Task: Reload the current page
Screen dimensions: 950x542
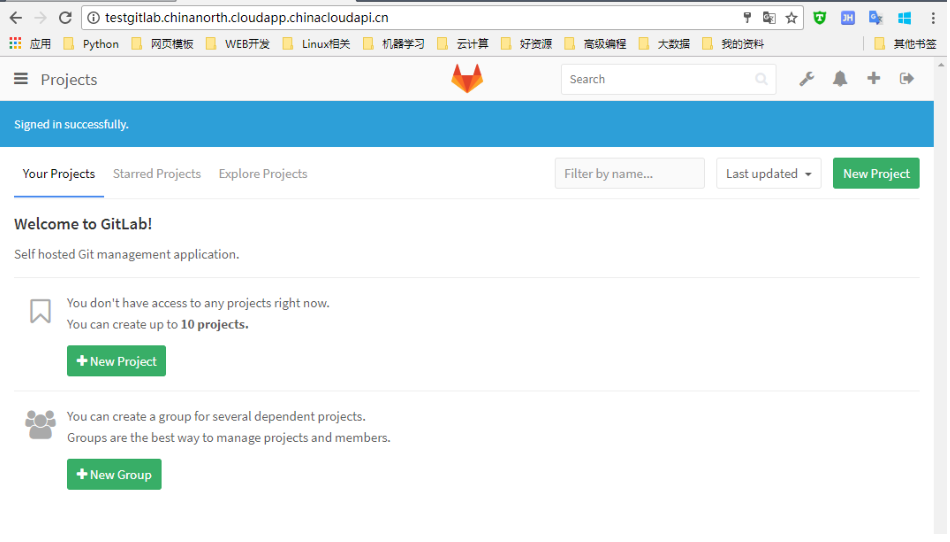Action: 65,18
